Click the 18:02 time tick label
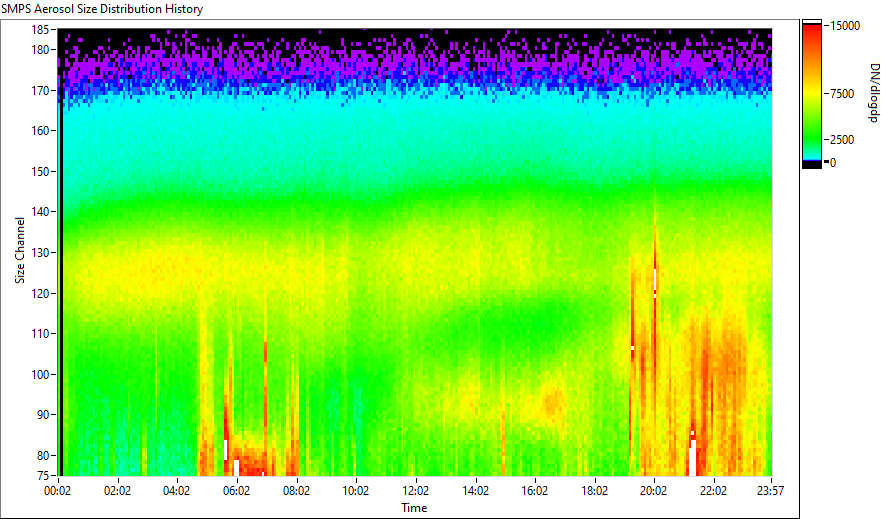Viewport: 884px width, 519px height. click(x=594, y=491)
